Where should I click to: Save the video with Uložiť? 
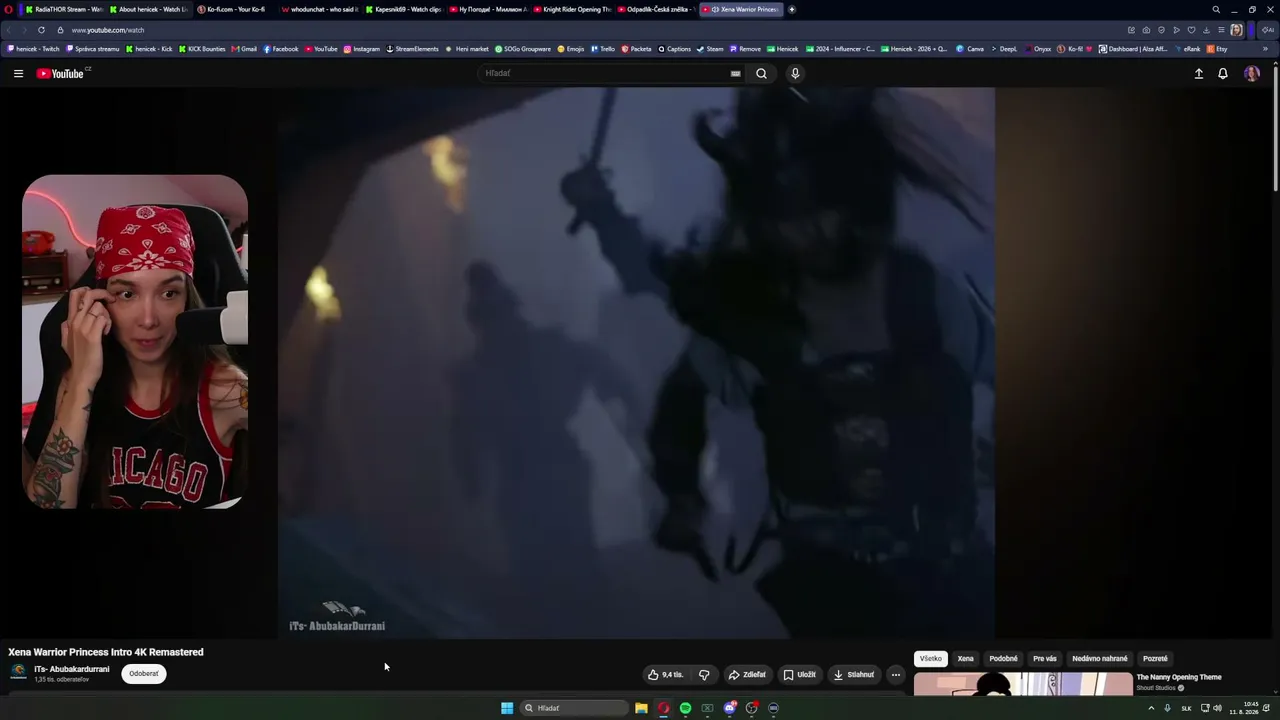tap(799, 675)
